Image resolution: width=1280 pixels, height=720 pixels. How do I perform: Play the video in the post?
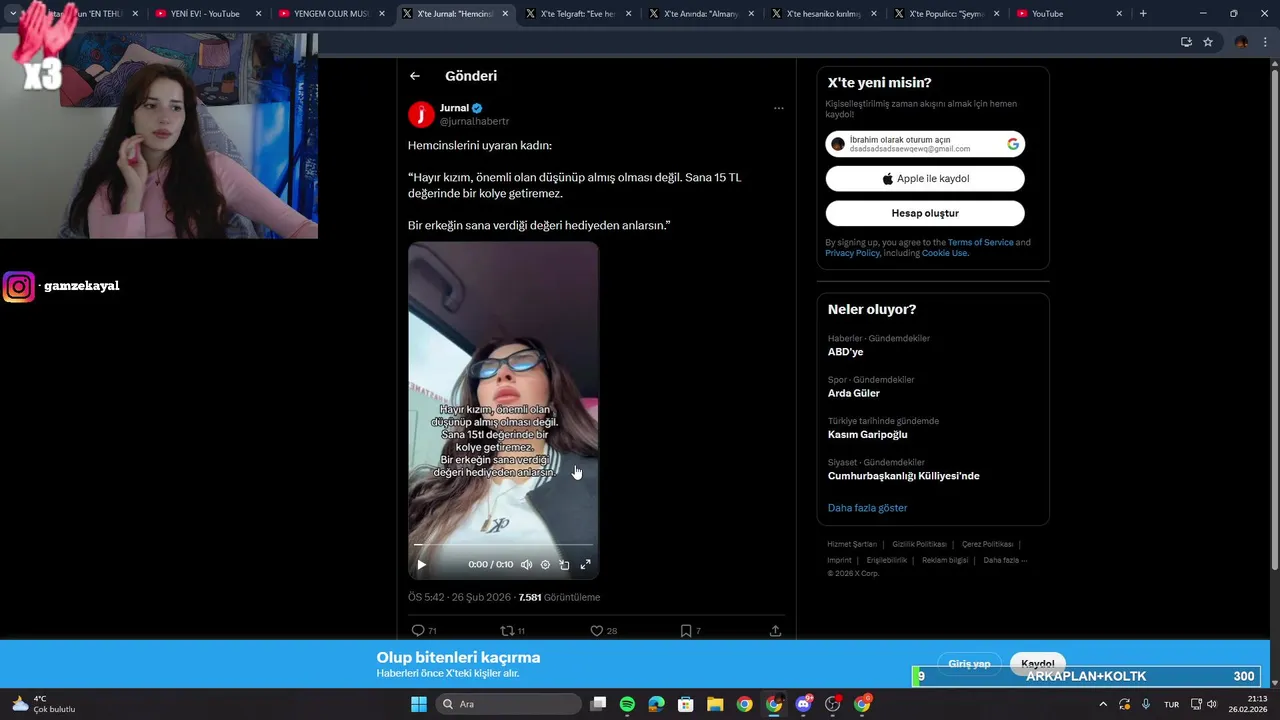pos(421,565)
